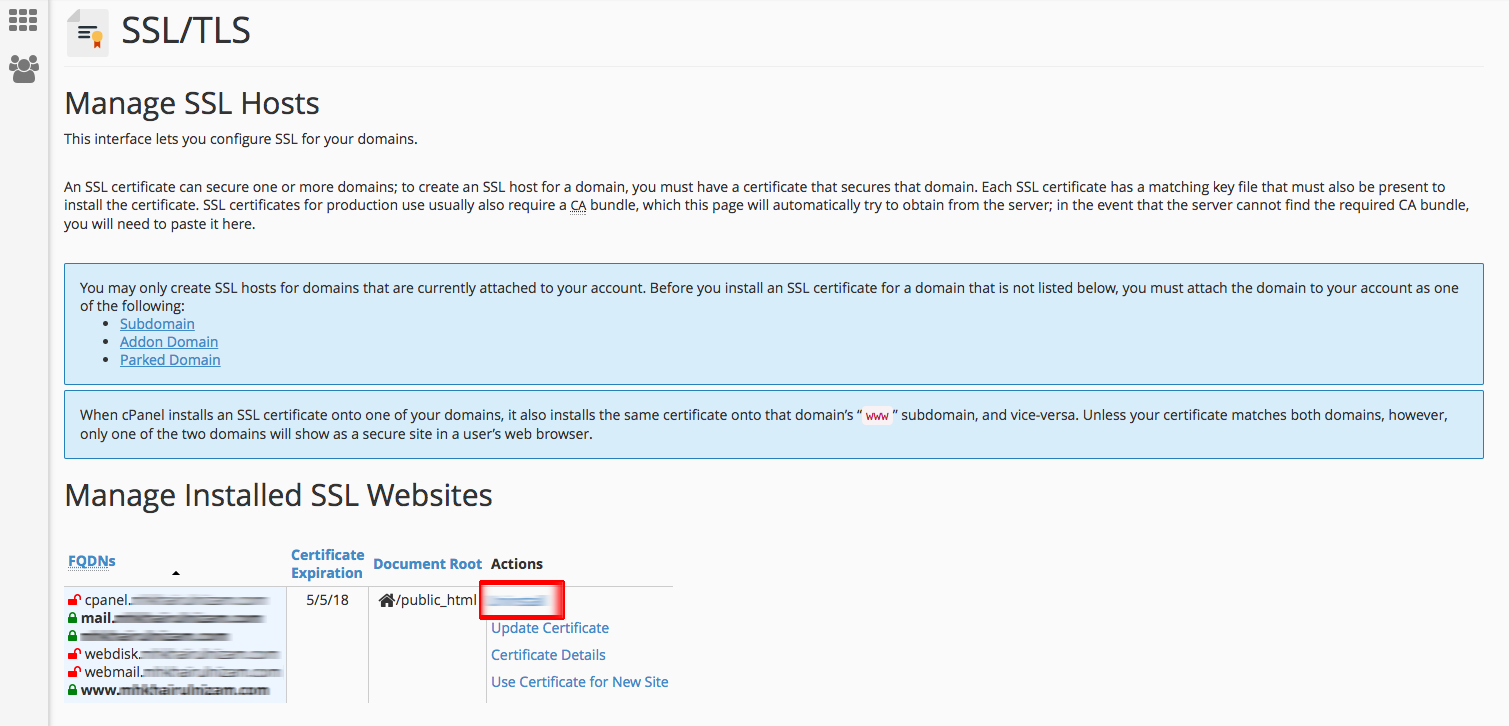
Task: Select Use Certificate for New Site
Action: pyautogui.click(x=579, y=682)
